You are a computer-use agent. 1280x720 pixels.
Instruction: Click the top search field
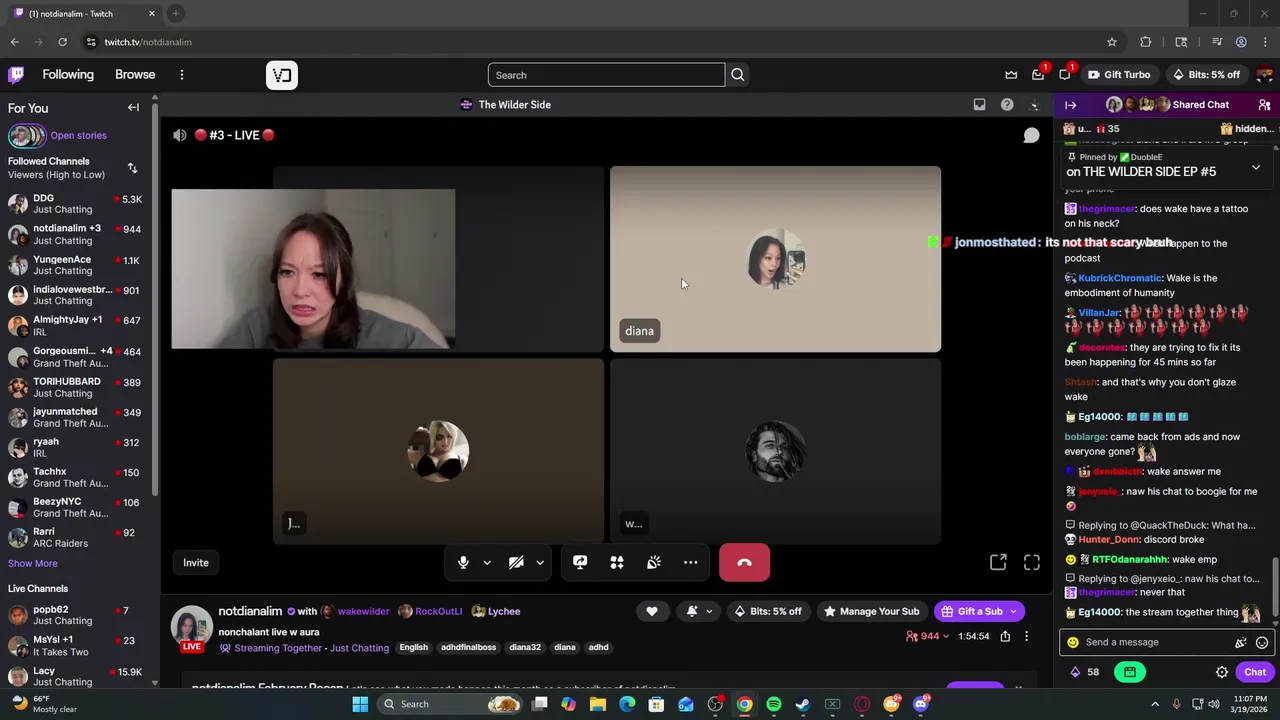click(x=606, y=75)
